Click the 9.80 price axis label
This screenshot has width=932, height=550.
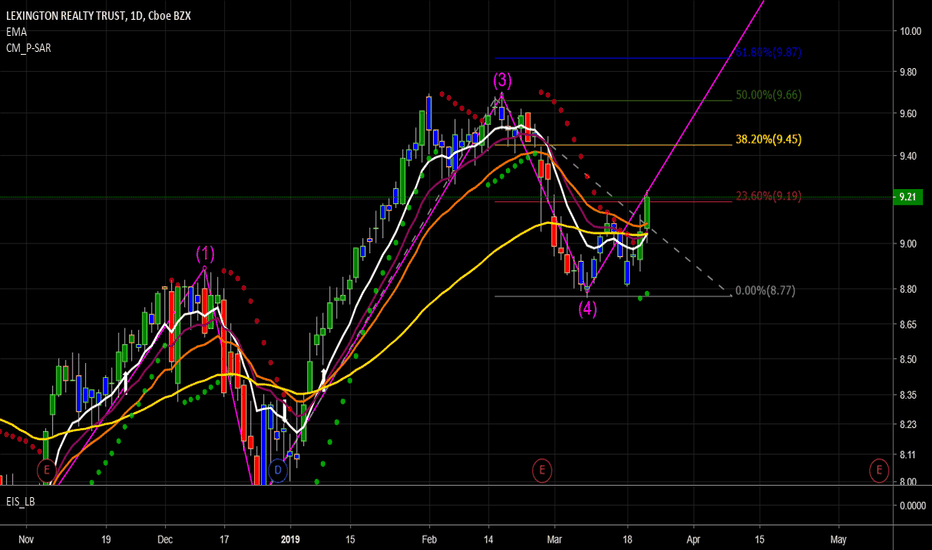[908, 72]
